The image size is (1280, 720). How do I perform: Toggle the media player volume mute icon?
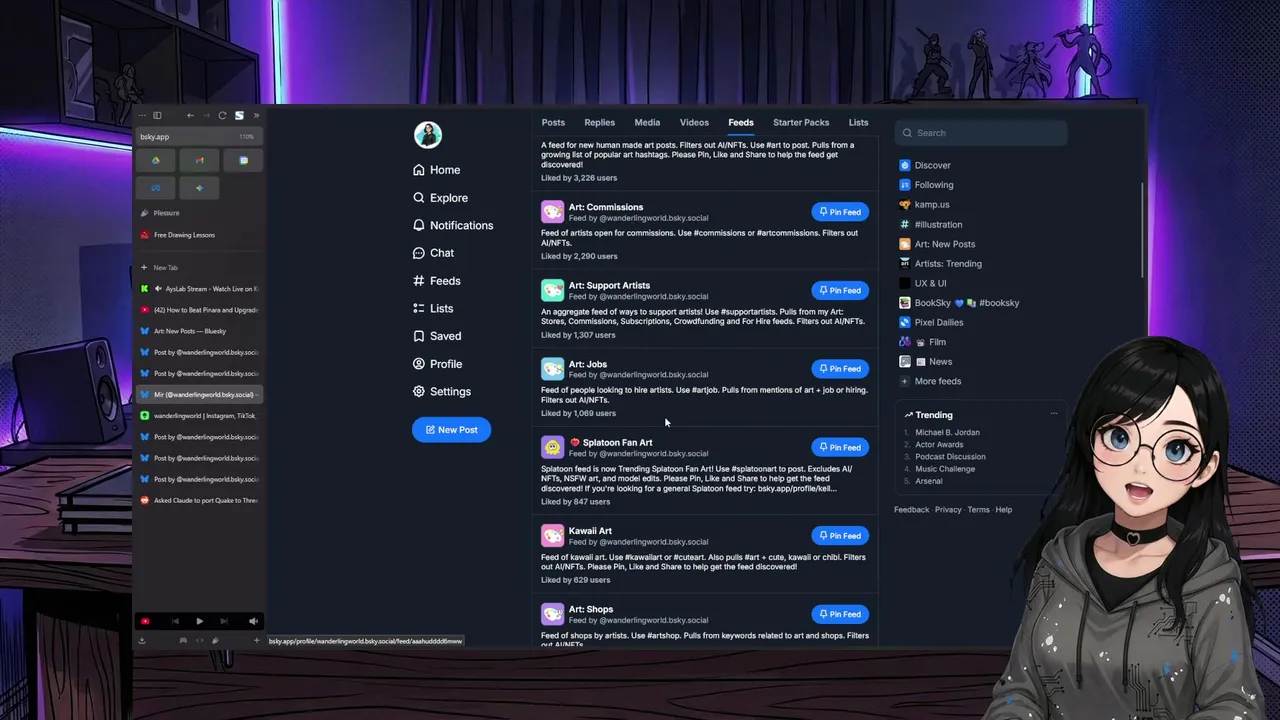(253, 621)
